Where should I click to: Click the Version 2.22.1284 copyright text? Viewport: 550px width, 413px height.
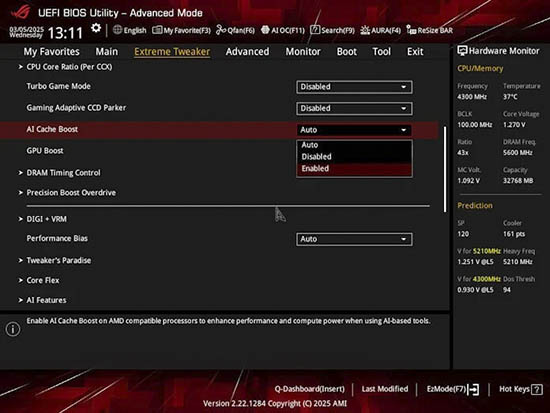pyautogui.click(x=275, y=404)
